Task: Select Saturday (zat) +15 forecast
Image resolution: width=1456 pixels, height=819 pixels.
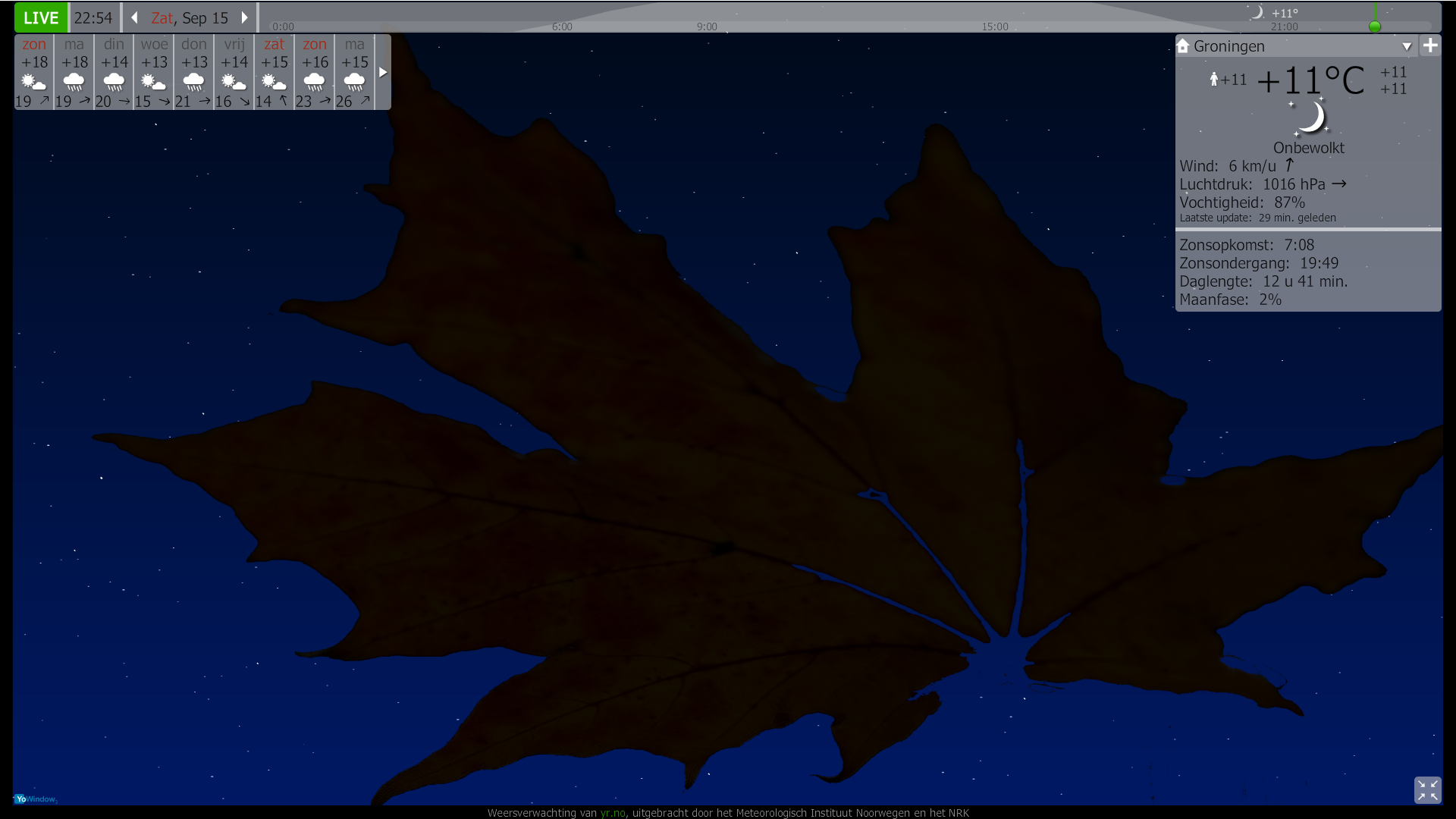Action: coord(275,72)
